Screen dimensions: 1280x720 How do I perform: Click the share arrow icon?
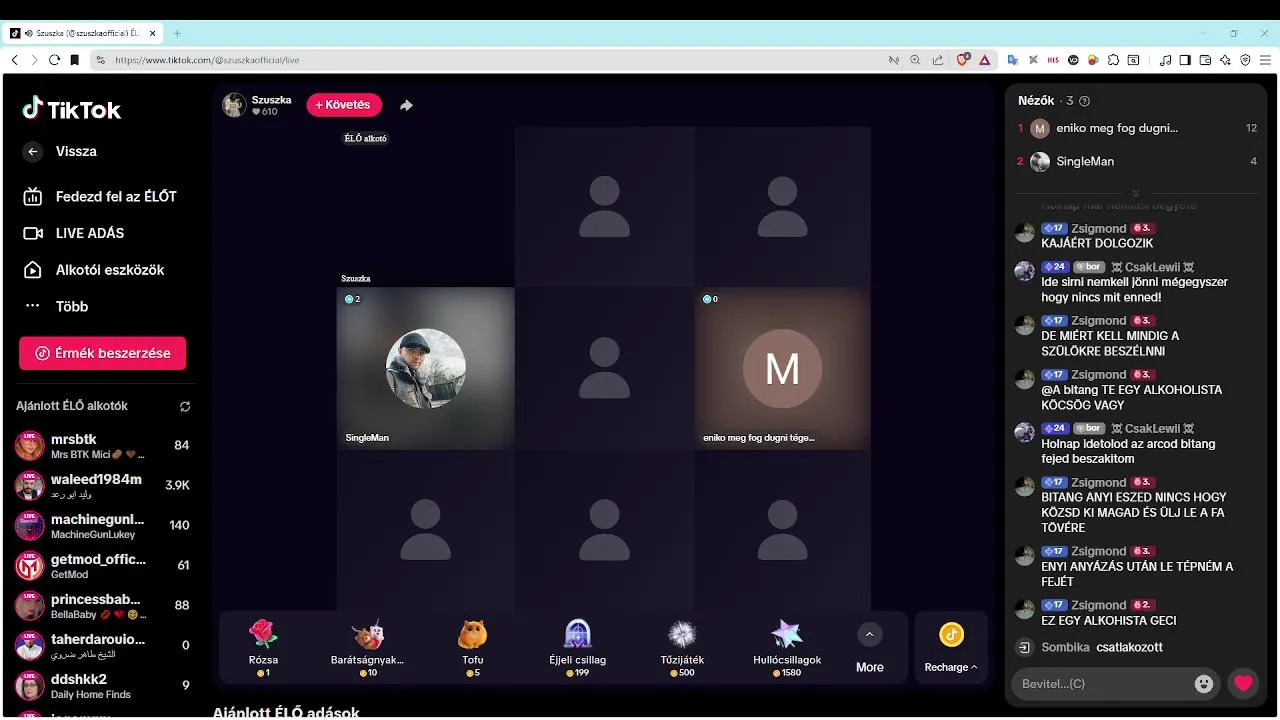click(x=406, y=105)
